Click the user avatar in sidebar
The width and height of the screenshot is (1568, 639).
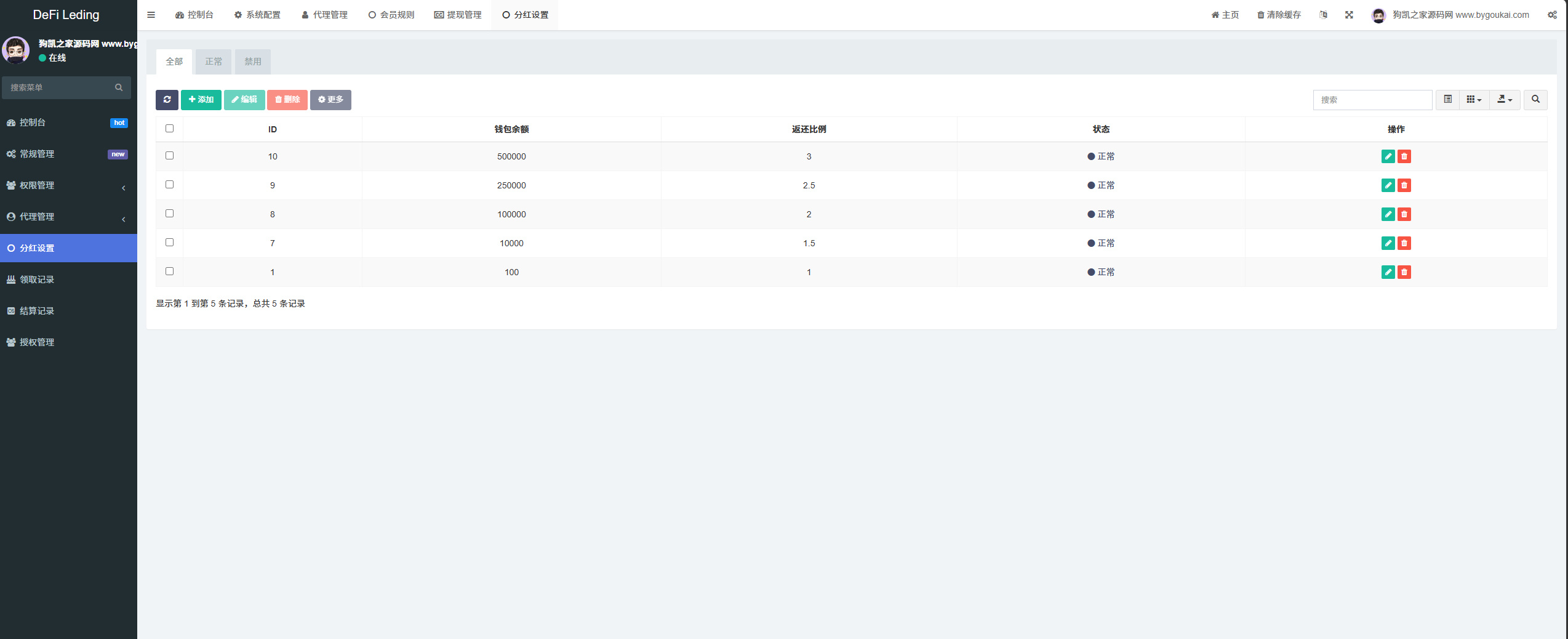16,50
